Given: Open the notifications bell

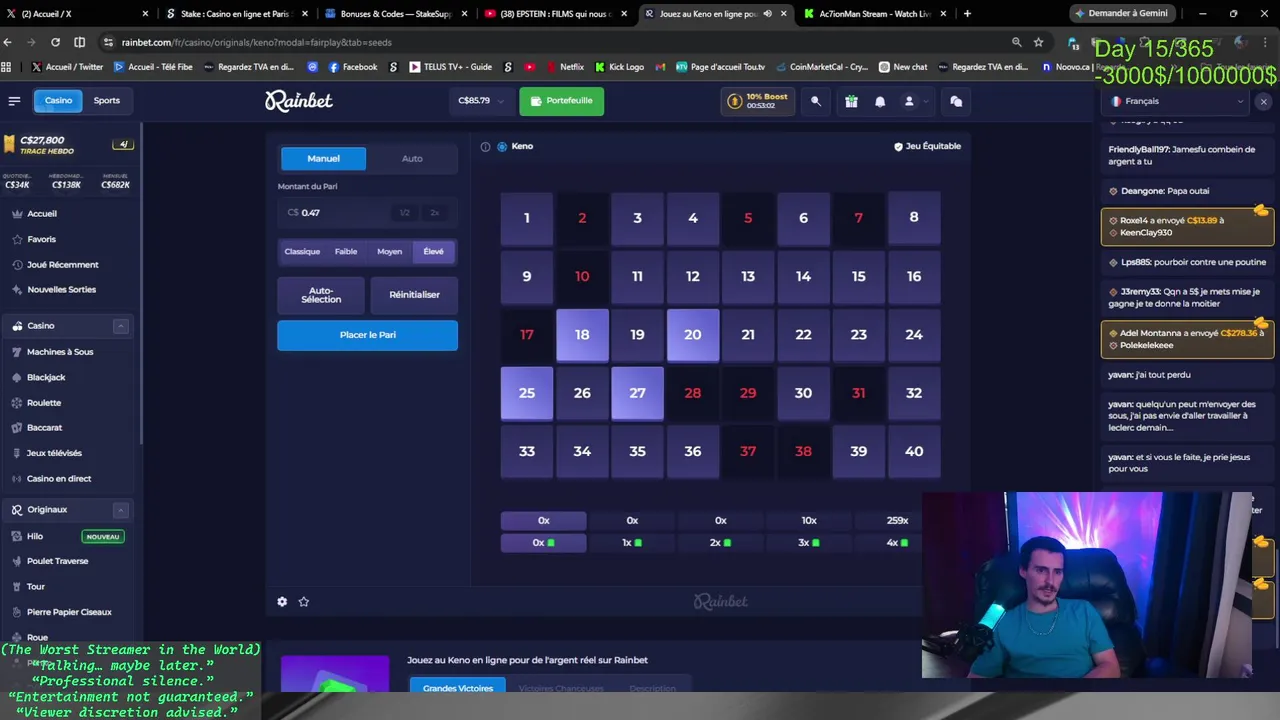Looking at the screenshot, I should point(880,101).
